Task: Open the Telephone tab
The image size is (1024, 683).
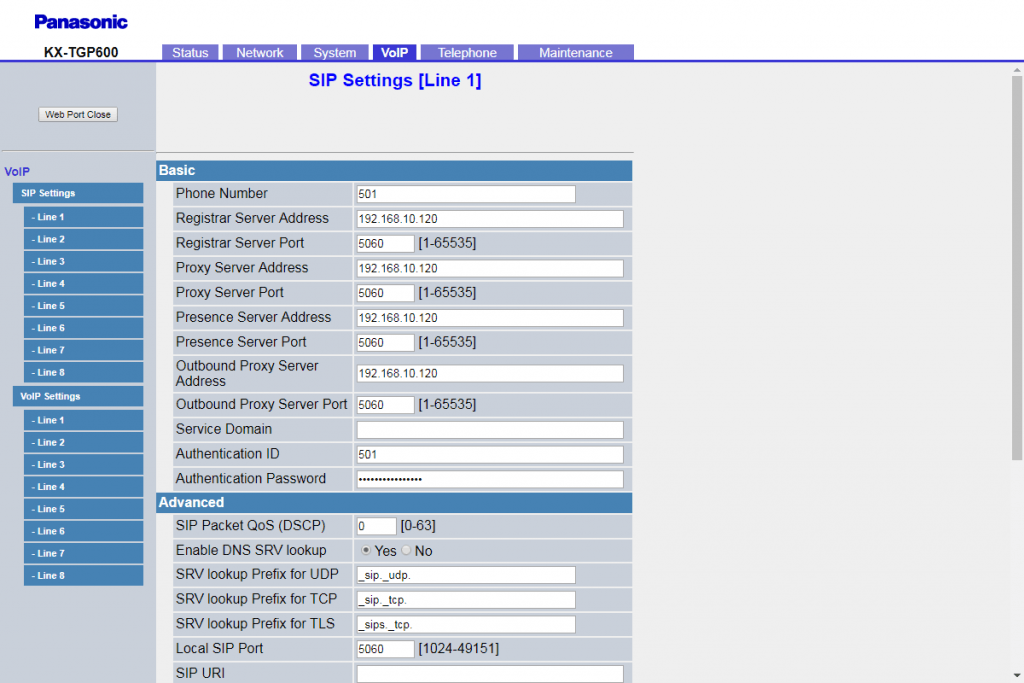Action: point(467,53)
